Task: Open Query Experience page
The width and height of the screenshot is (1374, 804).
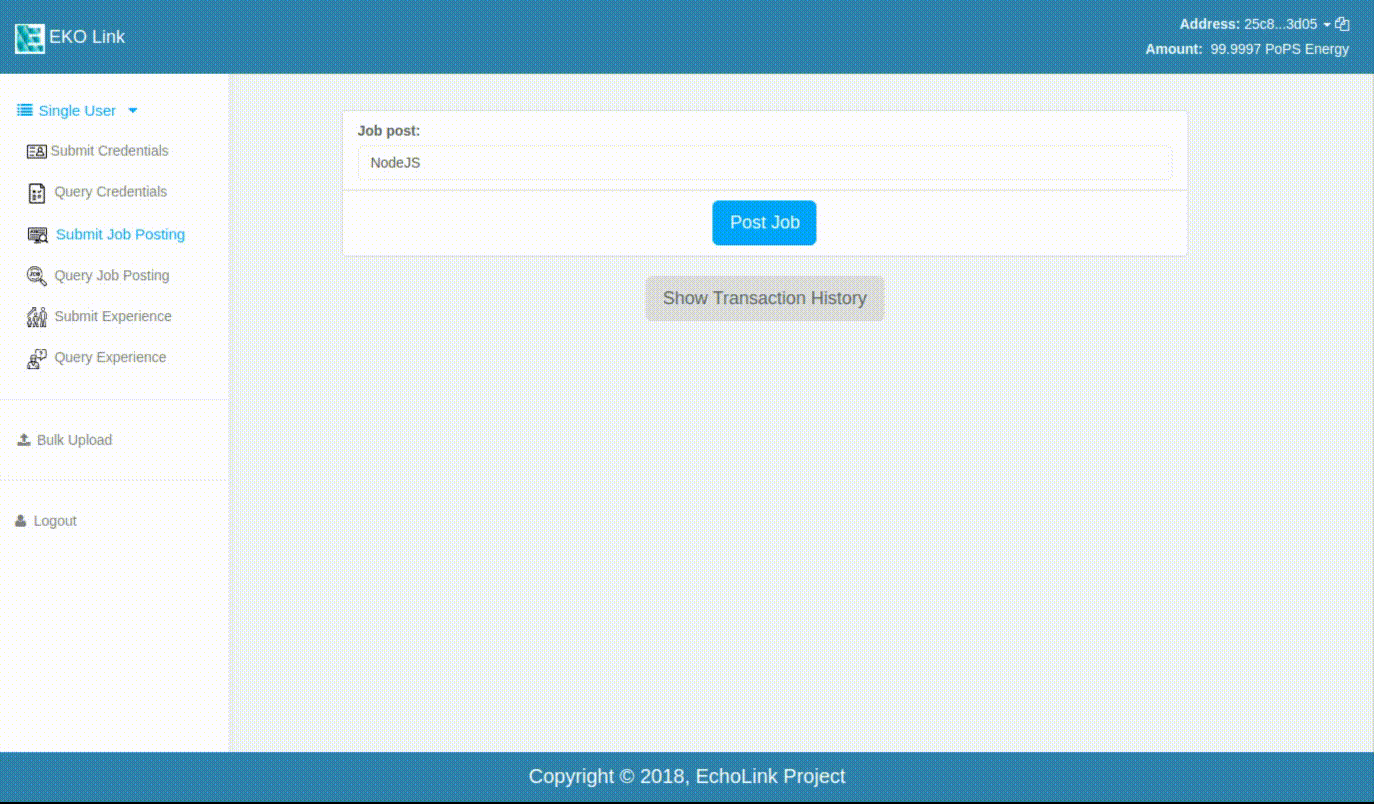Action: (x=110, y=357)
